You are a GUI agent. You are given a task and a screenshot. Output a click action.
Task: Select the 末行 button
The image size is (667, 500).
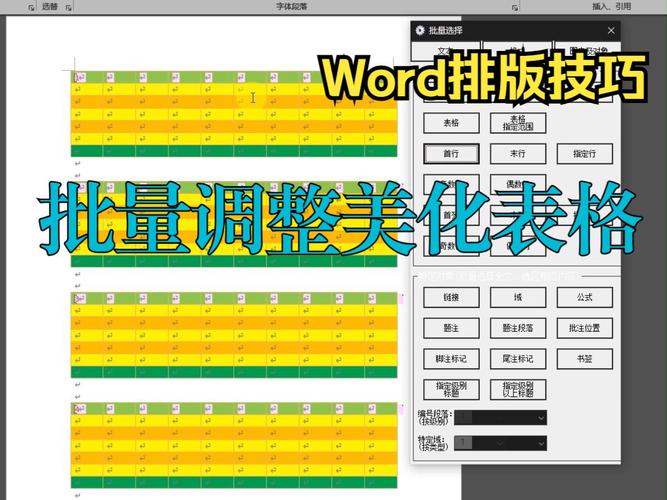(x=518, y=154)
